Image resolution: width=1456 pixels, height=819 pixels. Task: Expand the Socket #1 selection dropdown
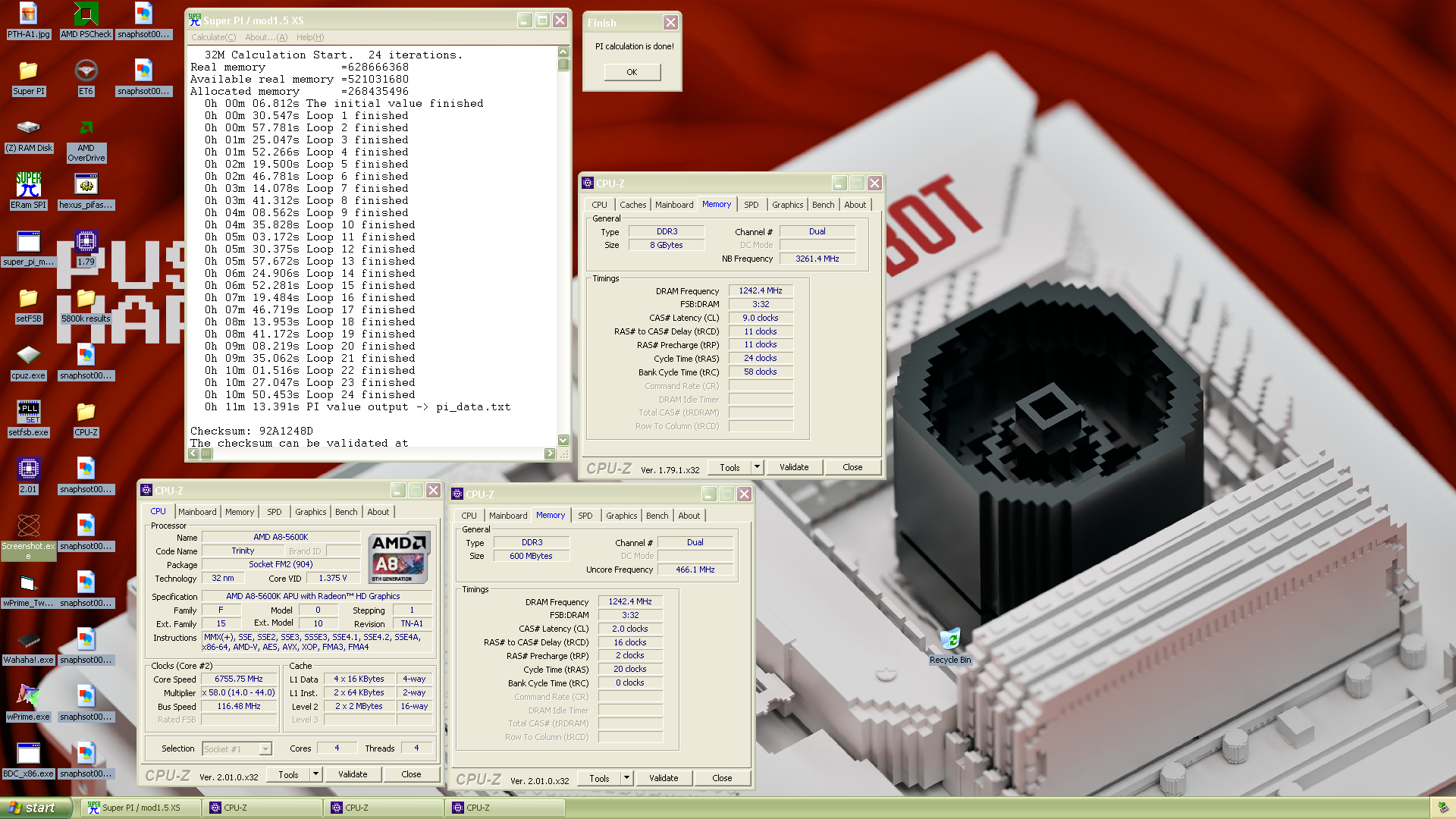[265, 748]
